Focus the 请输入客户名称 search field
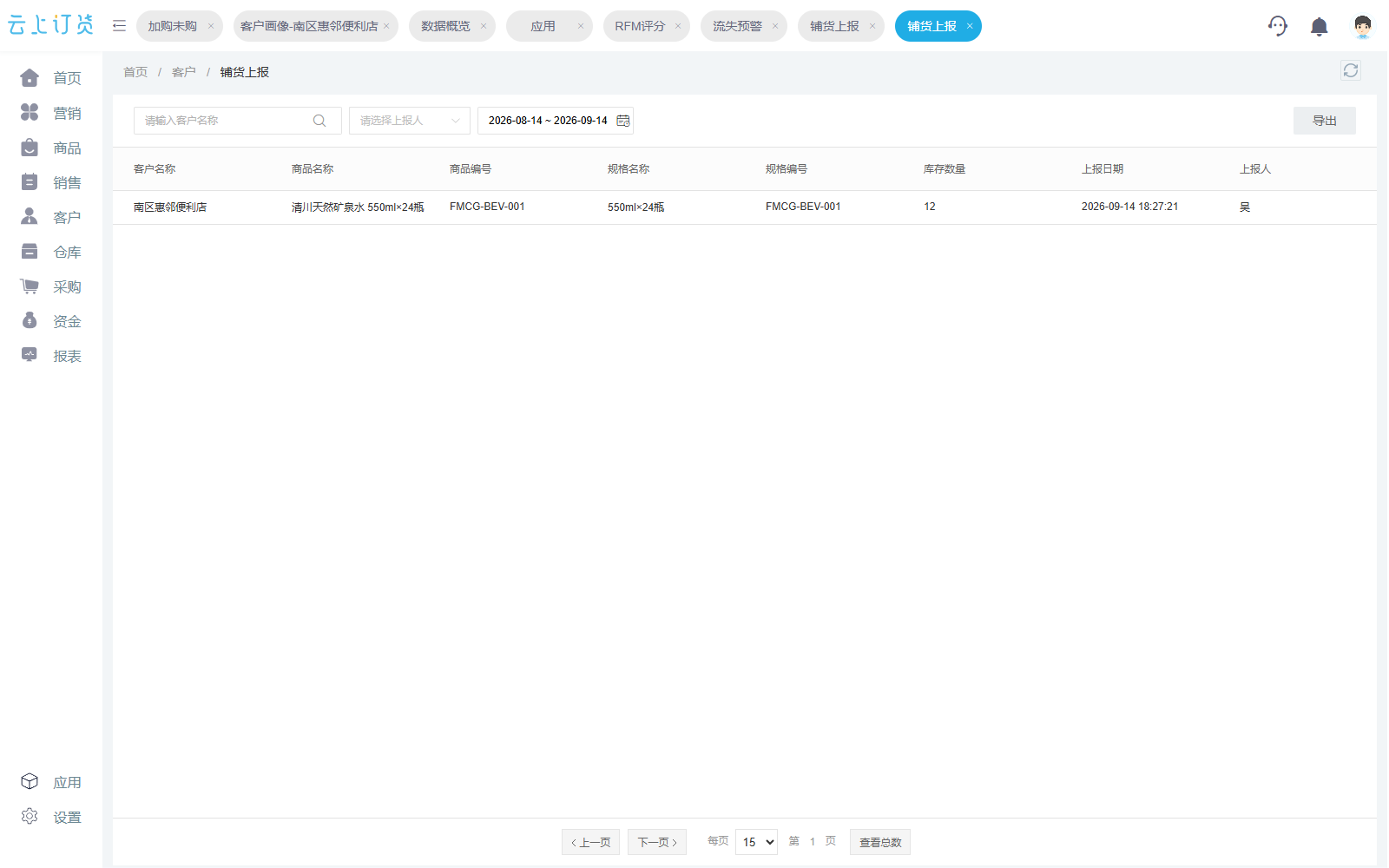Screen dimensions: 1389x868 (x=238, y=121)
